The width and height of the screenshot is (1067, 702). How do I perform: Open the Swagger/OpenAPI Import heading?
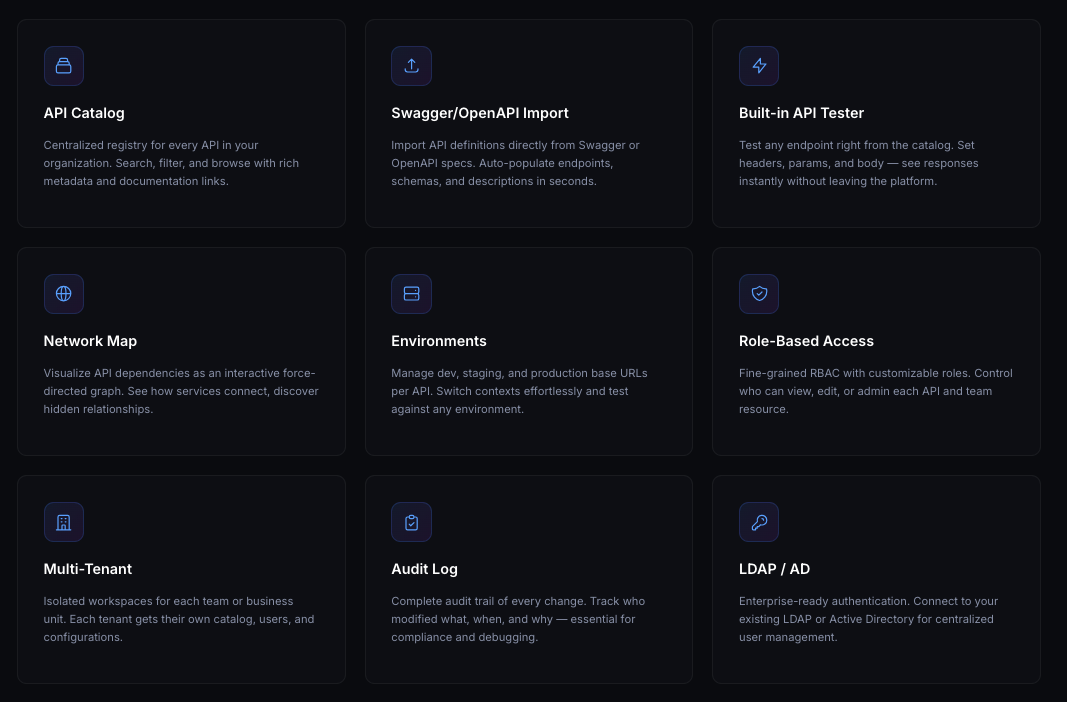[480, 113]
